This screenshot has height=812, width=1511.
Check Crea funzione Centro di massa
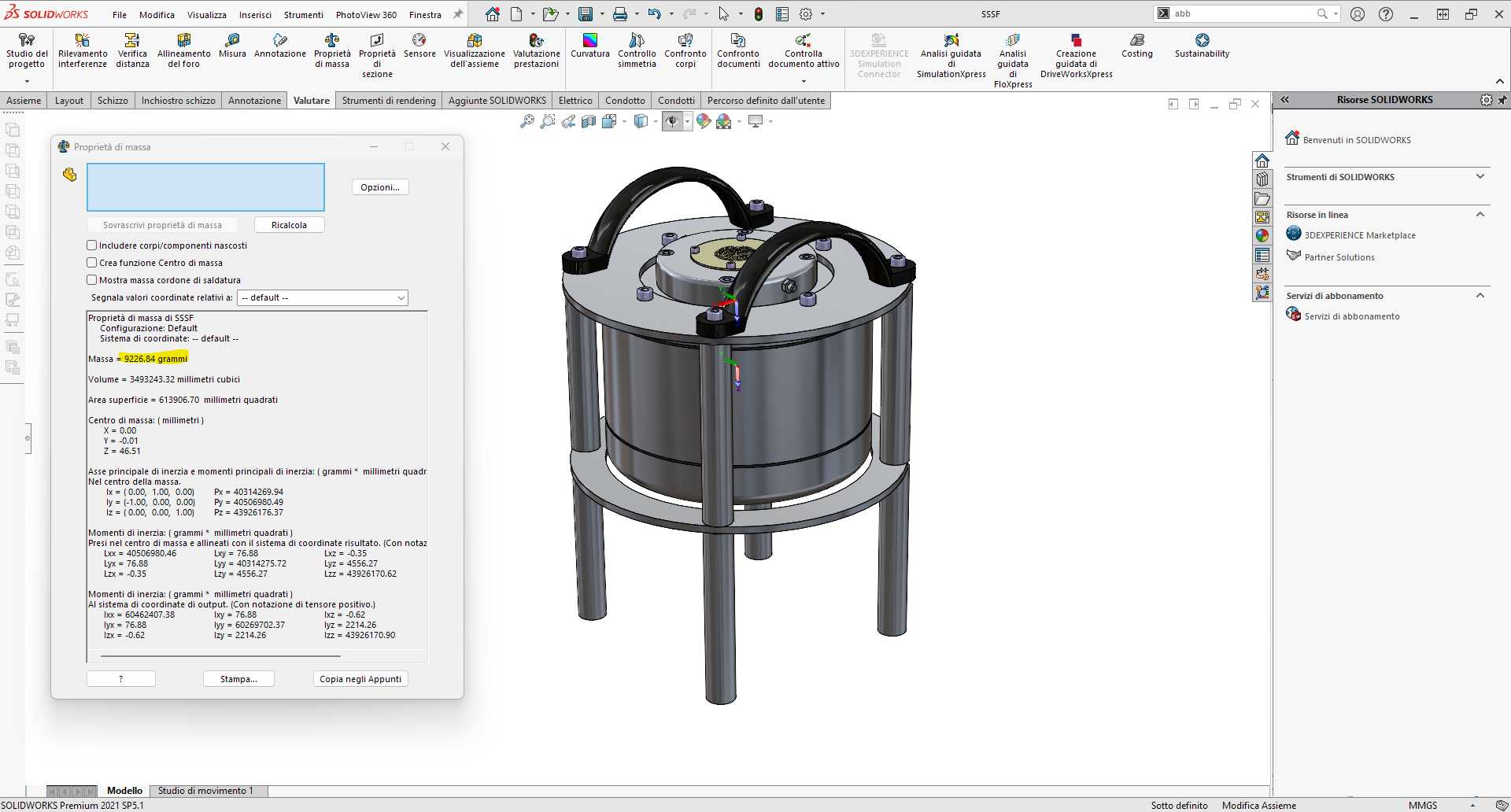point(92,263)
